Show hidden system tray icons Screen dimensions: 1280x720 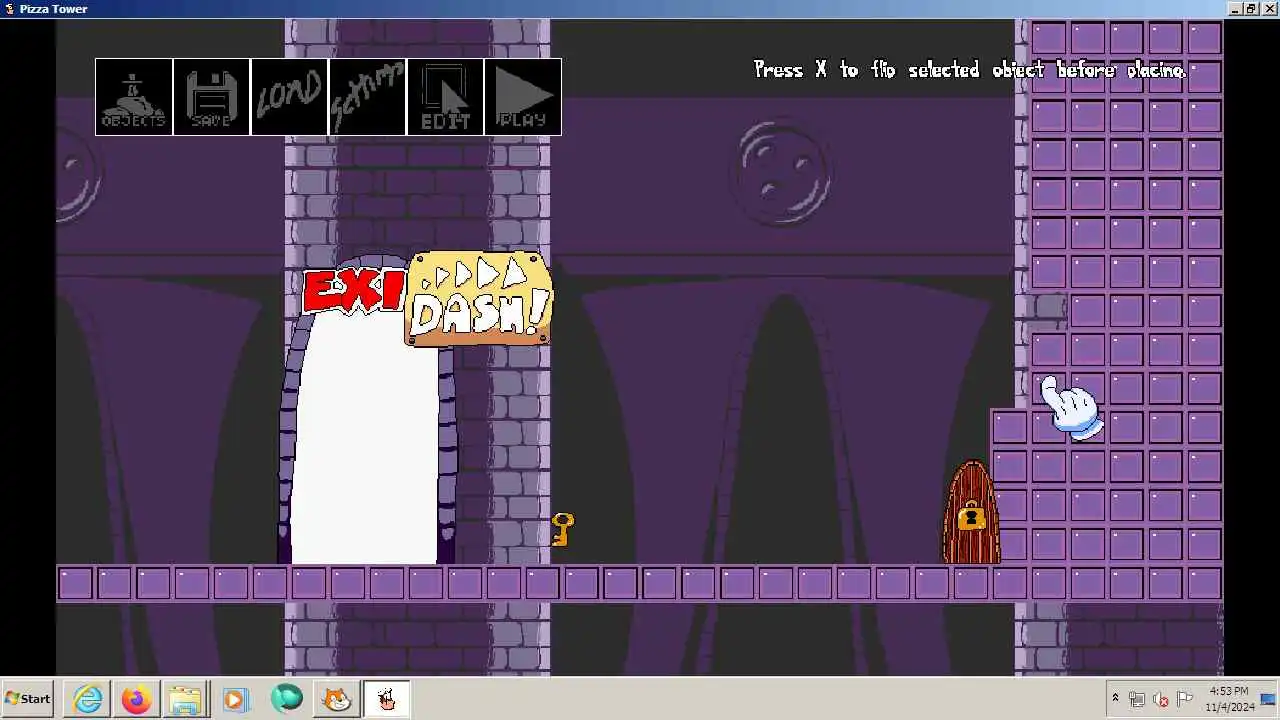point(1115,698)
